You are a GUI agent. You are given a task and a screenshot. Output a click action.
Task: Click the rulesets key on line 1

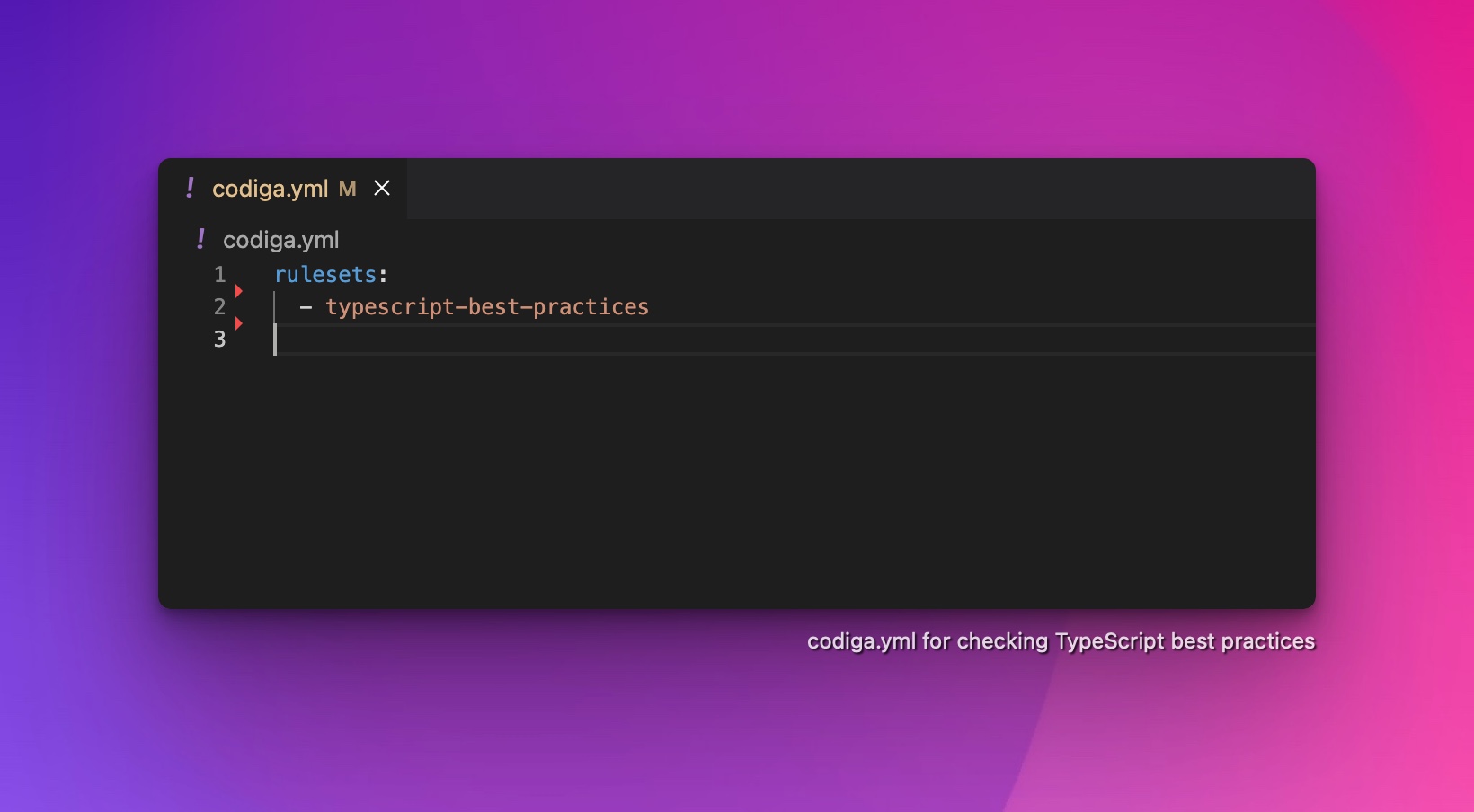[x=325, y=274]
